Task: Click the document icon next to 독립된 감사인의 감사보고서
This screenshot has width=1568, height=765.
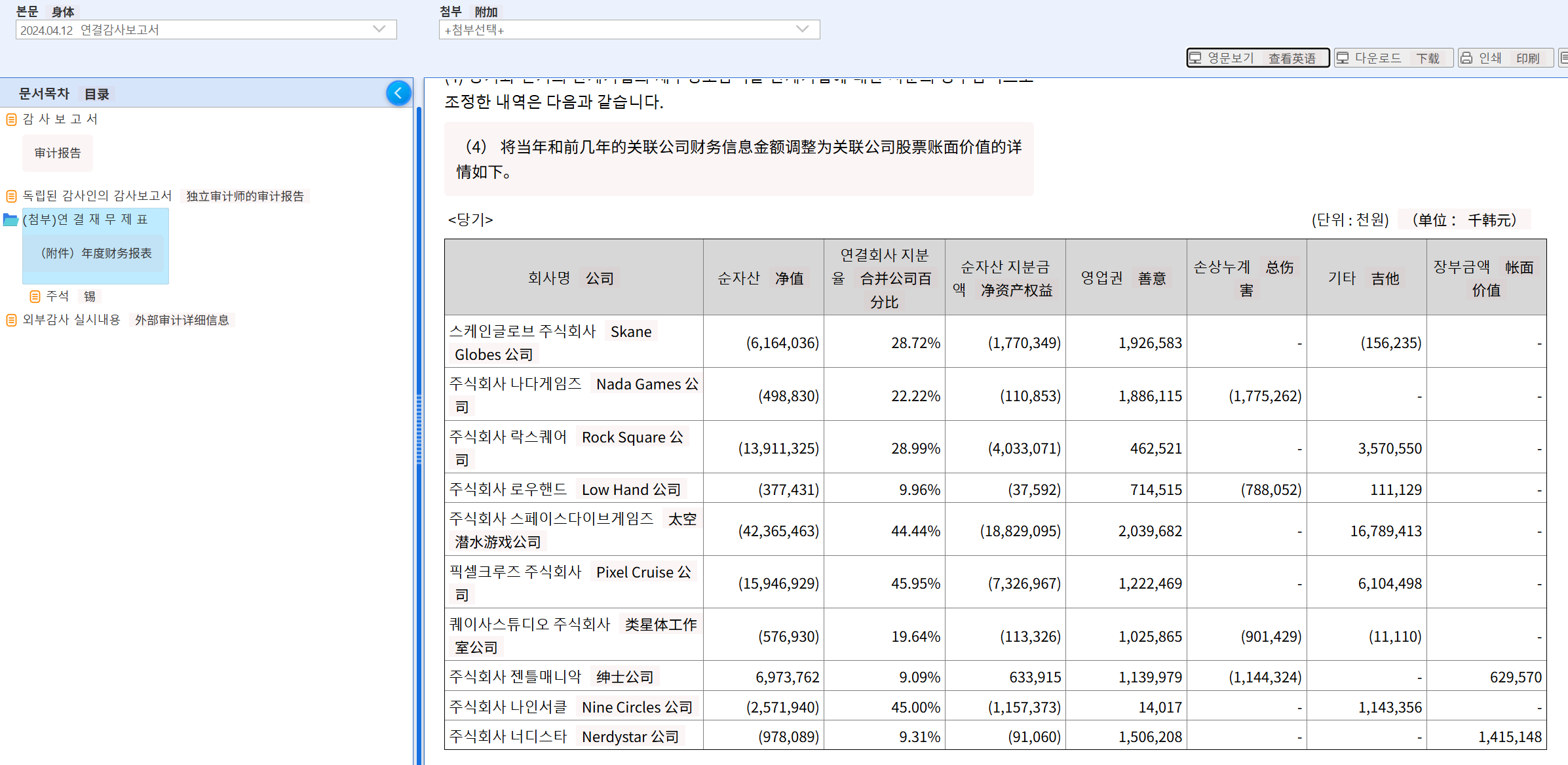Action: click(11, 196)
